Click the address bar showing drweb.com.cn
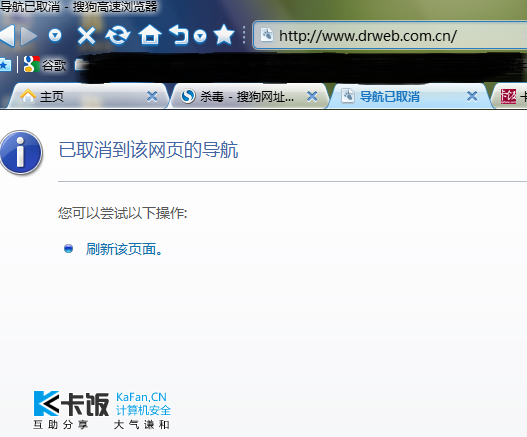527x437 pixels. click(x=390, y=36)
